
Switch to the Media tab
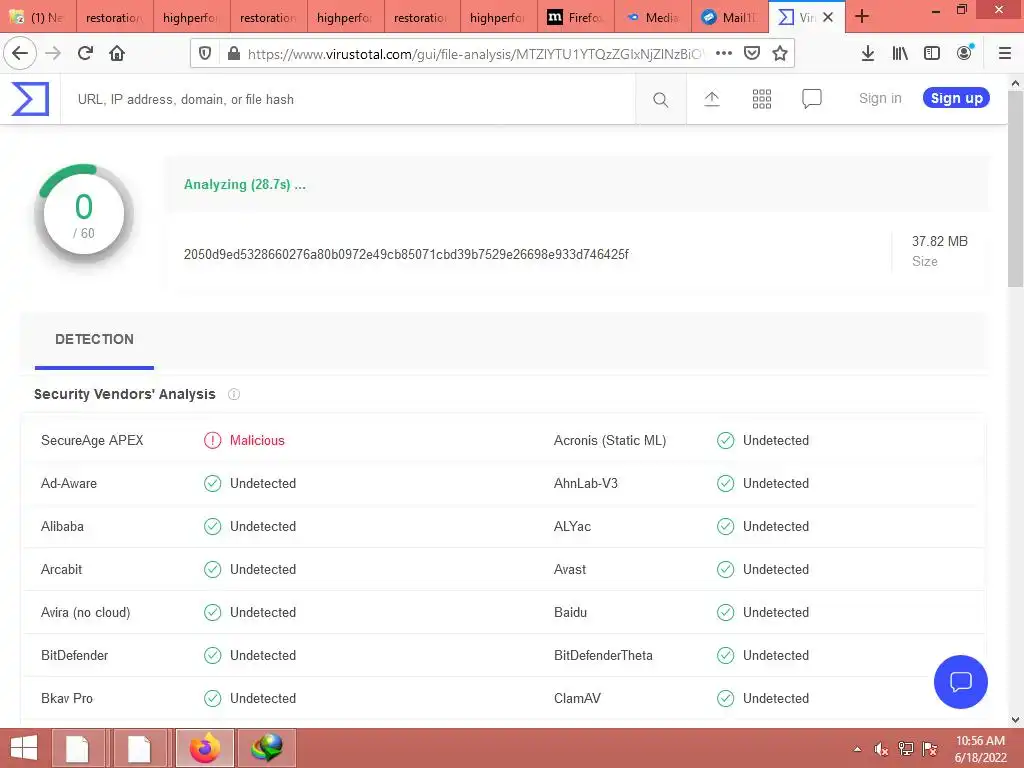pyautogui.click(x=652, y=18)
